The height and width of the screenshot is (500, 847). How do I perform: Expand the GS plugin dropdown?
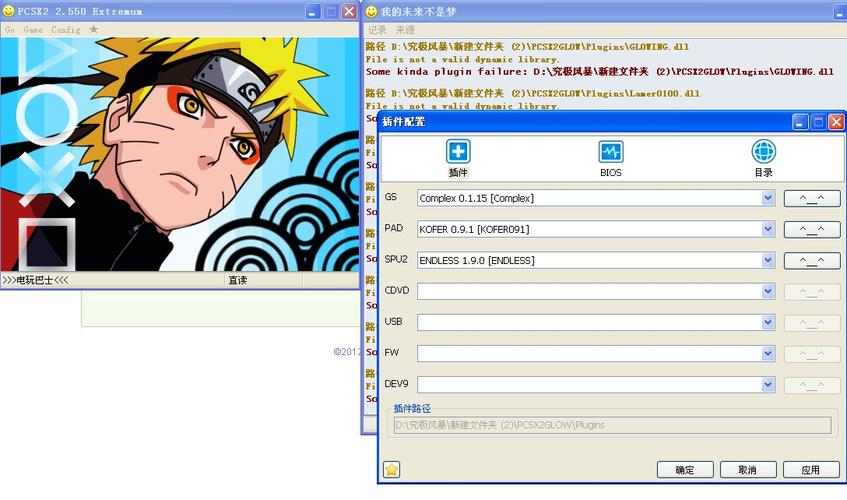pos(768,198)
